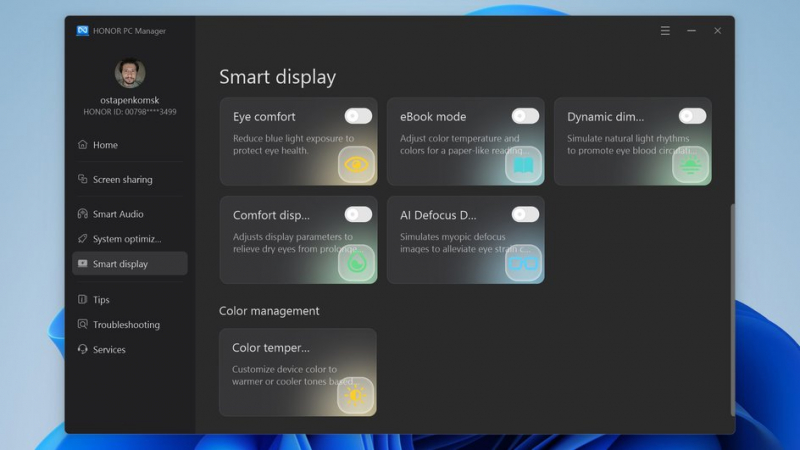This screenshot has height=450, width=800.
Task: Click the Home house icon
Action: pos(82,144)
